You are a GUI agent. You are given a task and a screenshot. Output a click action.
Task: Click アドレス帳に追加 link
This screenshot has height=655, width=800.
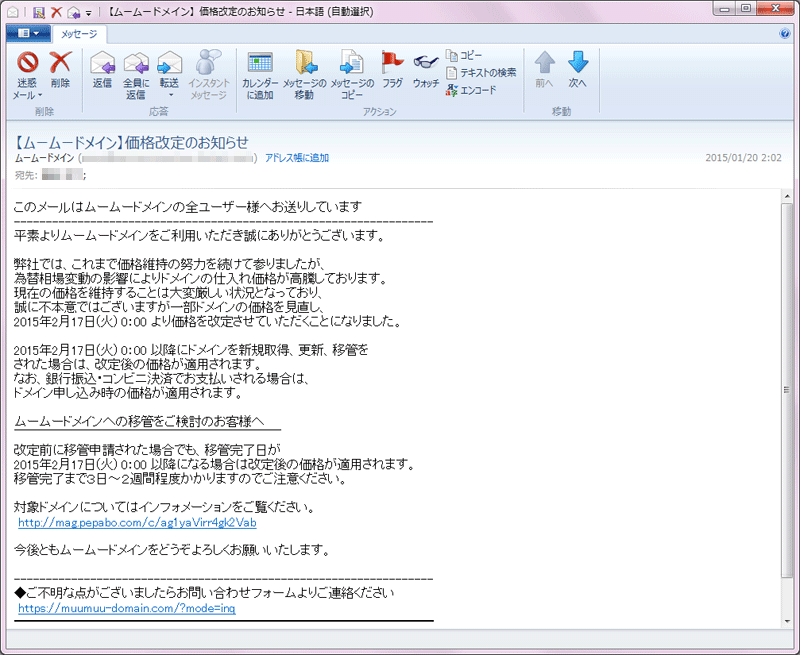[x=297, y=158]
